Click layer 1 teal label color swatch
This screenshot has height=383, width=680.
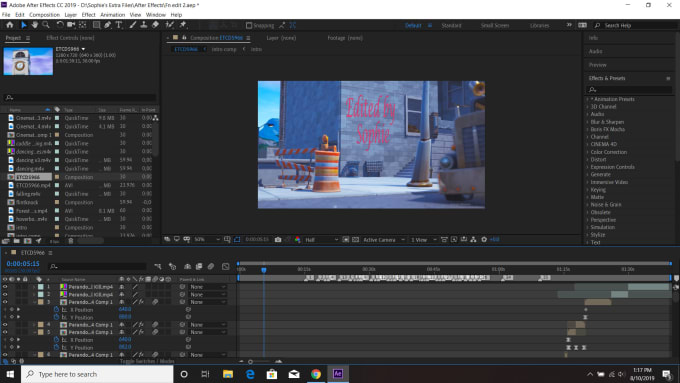[41, 287]
